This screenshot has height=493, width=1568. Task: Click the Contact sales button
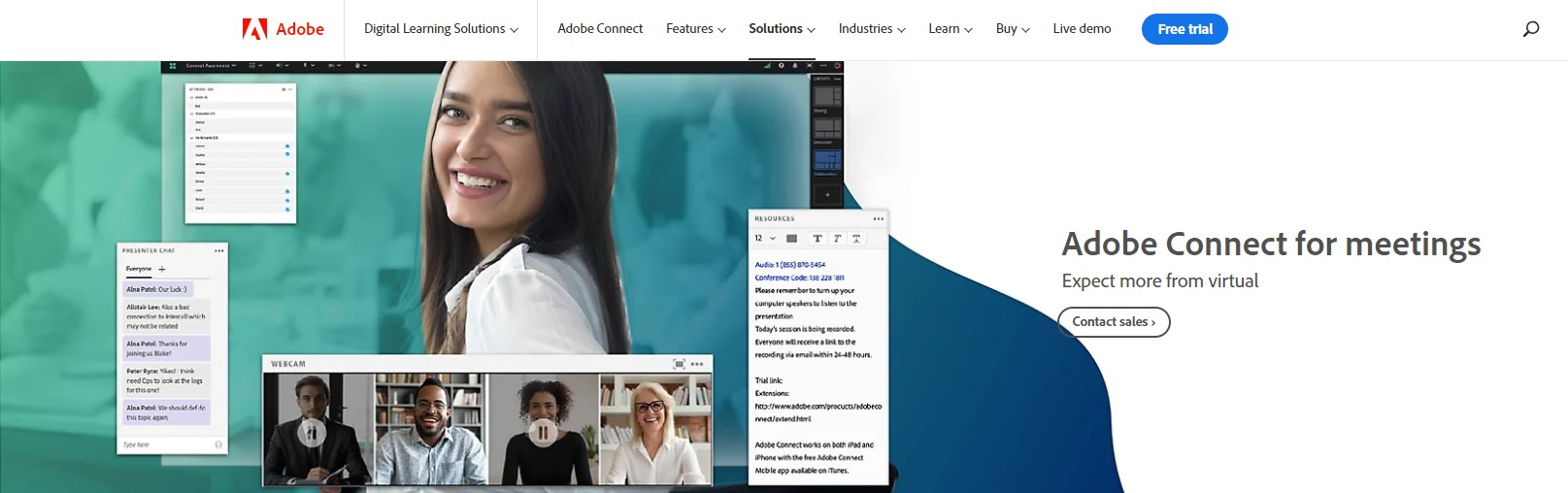1114,322
